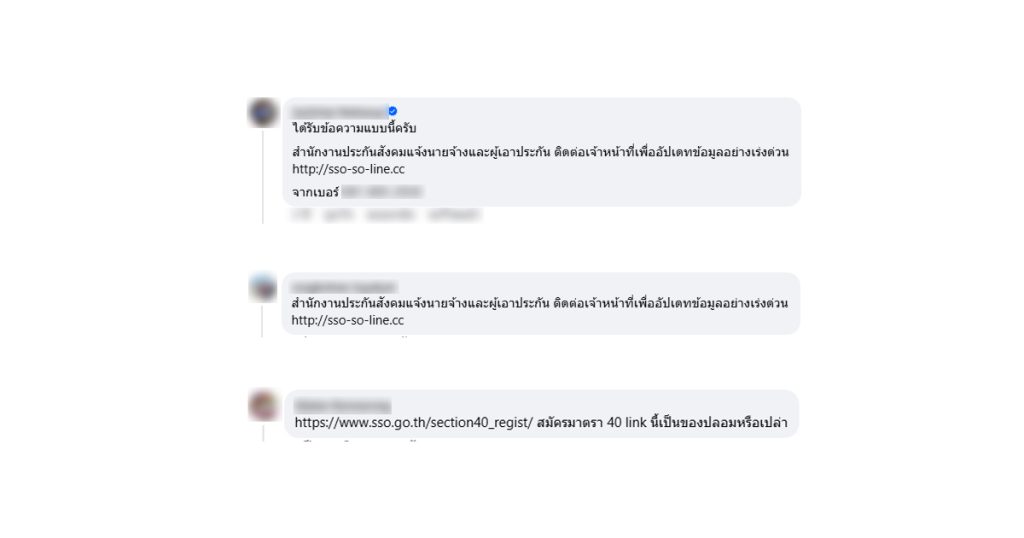The image size is (1024, 538).
Task: Click the third commenter's blurred name
Action: (x=342, y=406)
